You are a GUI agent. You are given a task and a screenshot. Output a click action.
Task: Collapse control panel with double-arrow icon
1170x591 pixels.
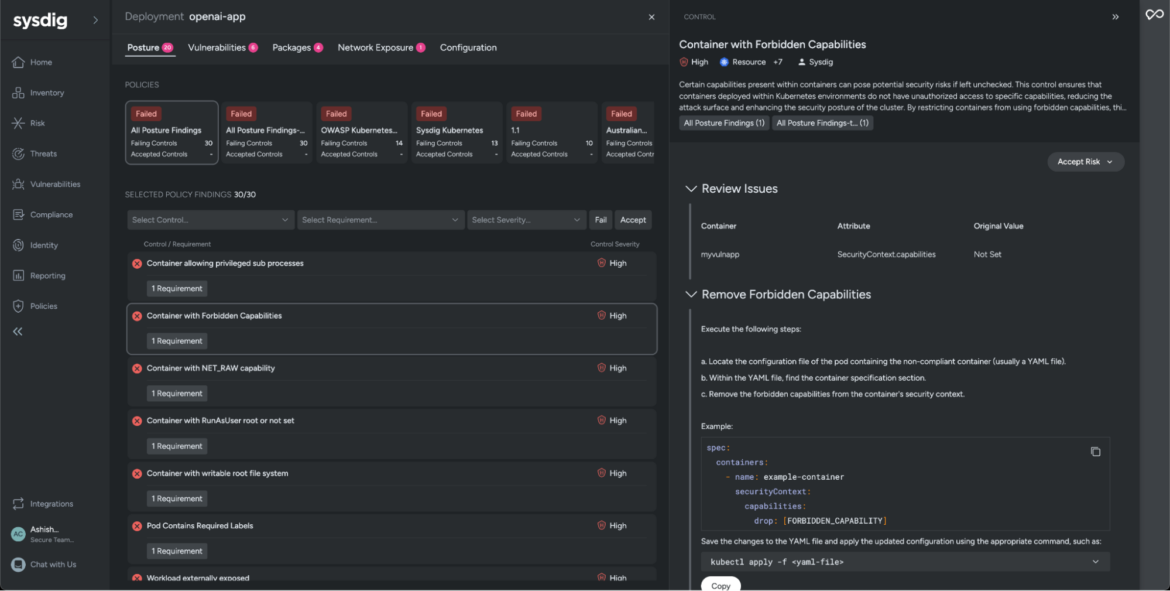(x=1116, y=16)
